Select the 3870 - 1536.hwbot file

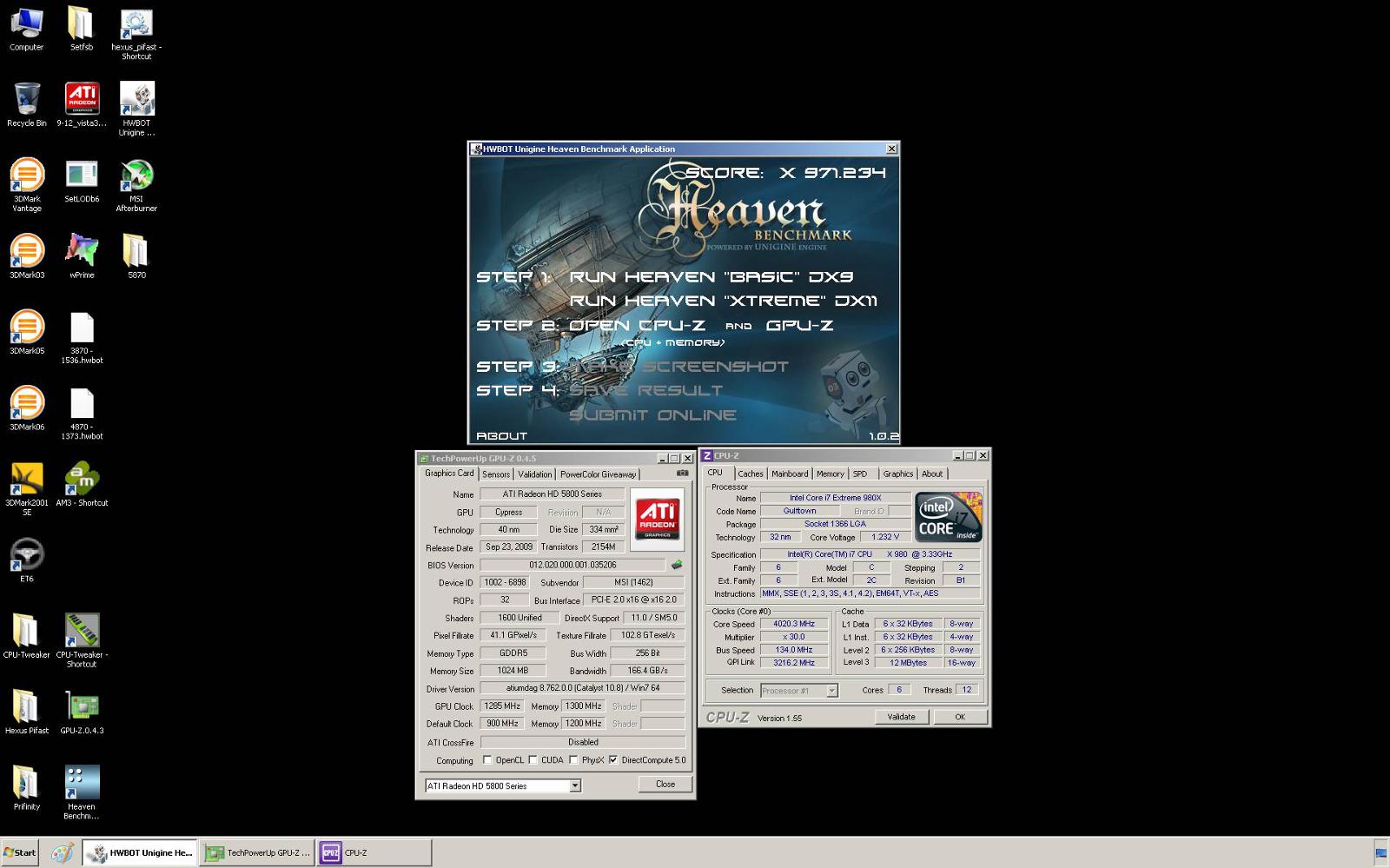click(x=82, y=337)
